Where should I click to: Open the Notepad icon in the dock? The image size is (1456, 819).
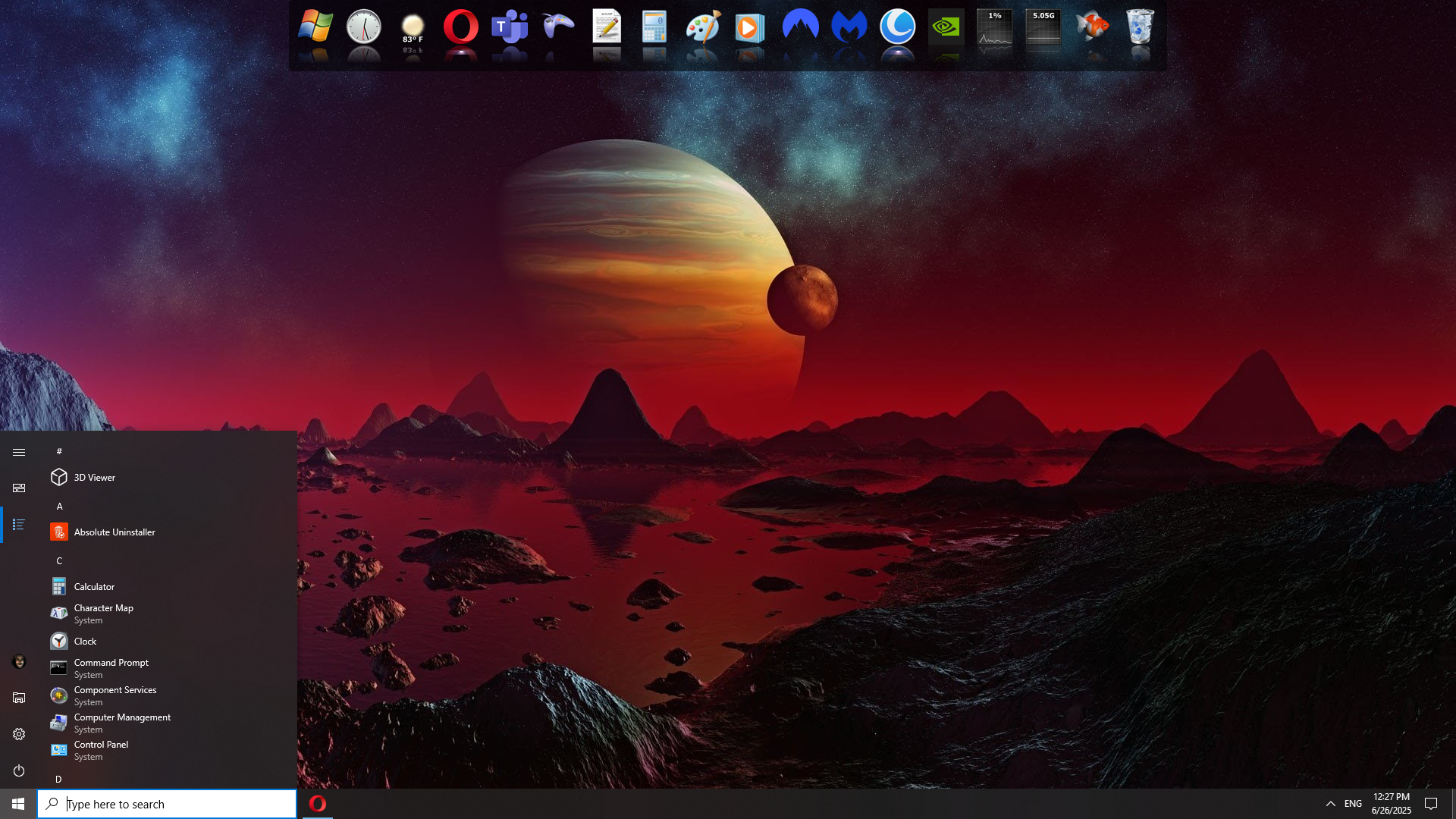(607, 27)
